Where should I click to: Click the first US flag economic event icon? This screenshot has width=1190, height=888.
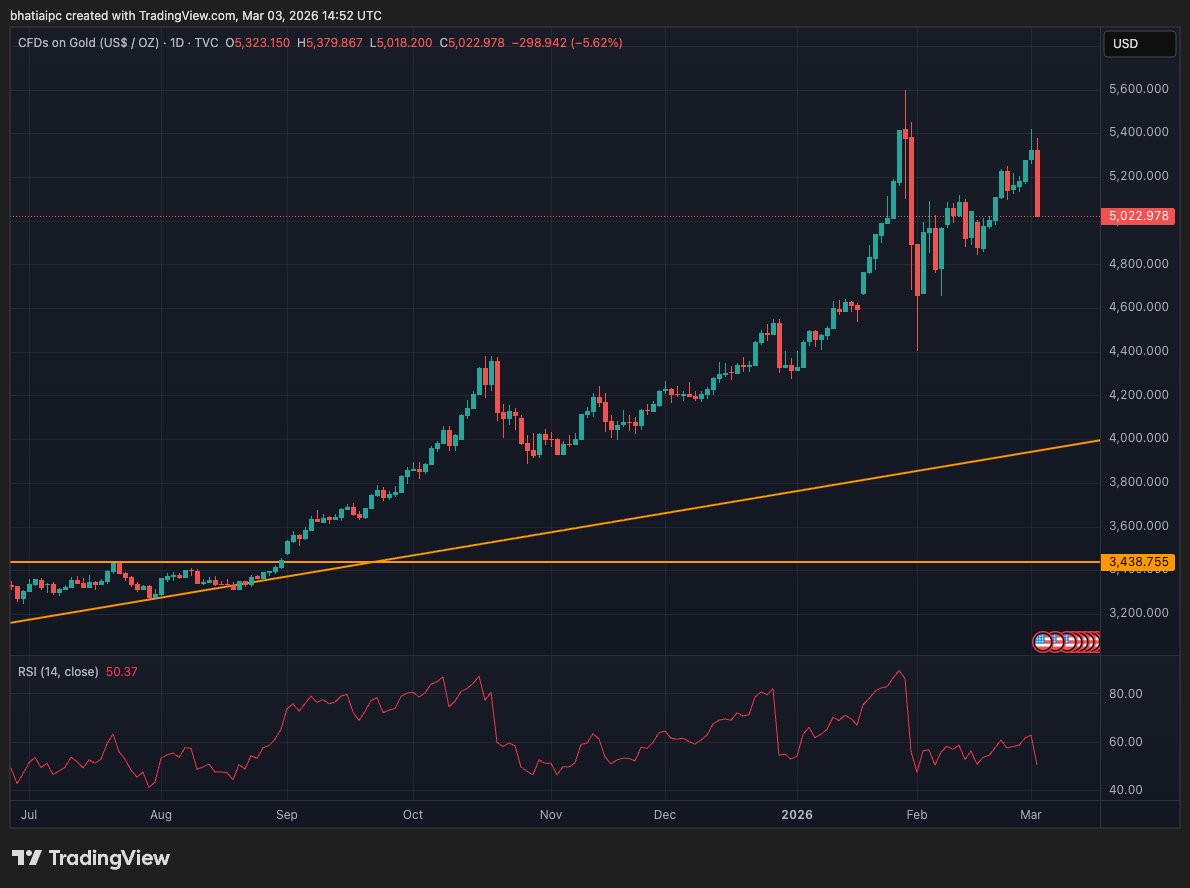click(1043, 642)
